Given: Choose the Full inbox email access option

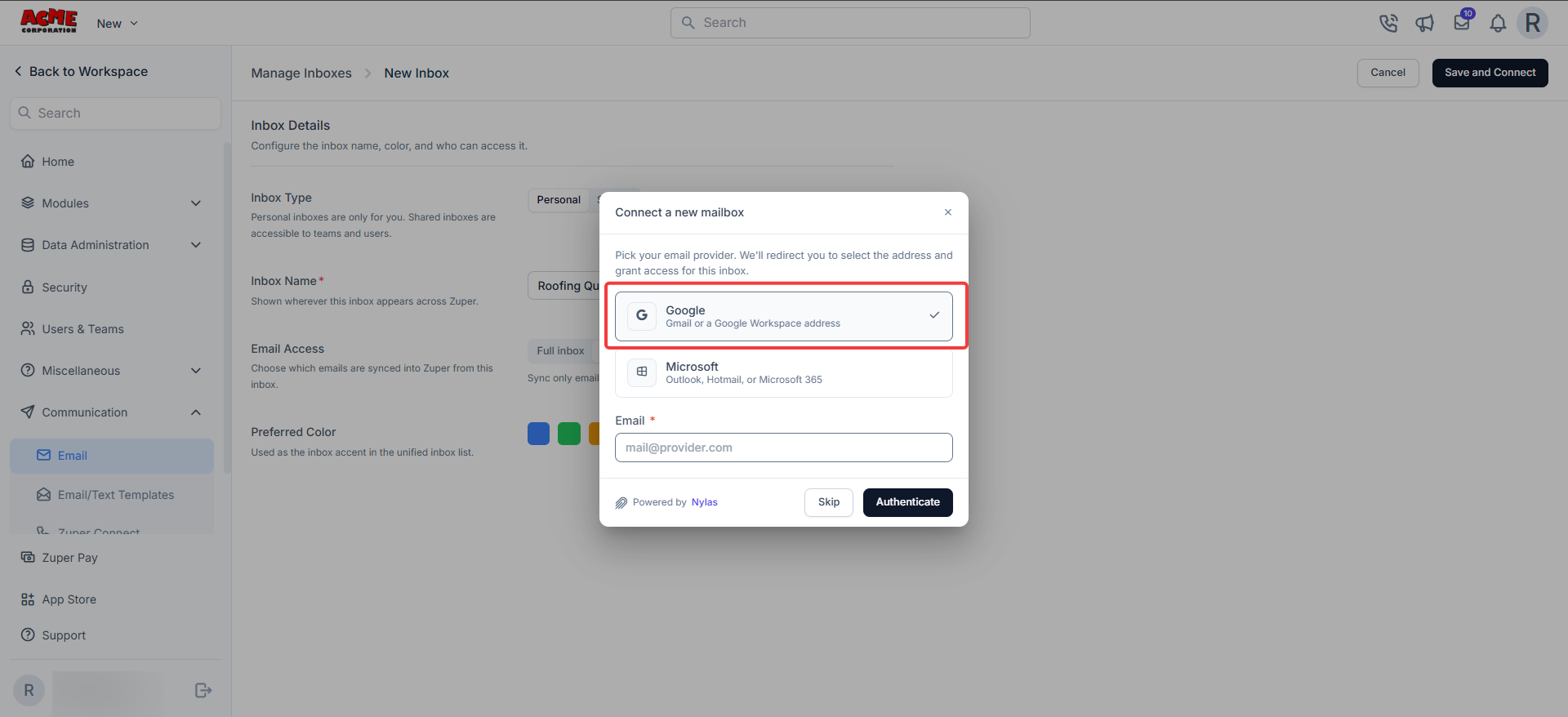Looking at the screenshot, I should 560,351.
